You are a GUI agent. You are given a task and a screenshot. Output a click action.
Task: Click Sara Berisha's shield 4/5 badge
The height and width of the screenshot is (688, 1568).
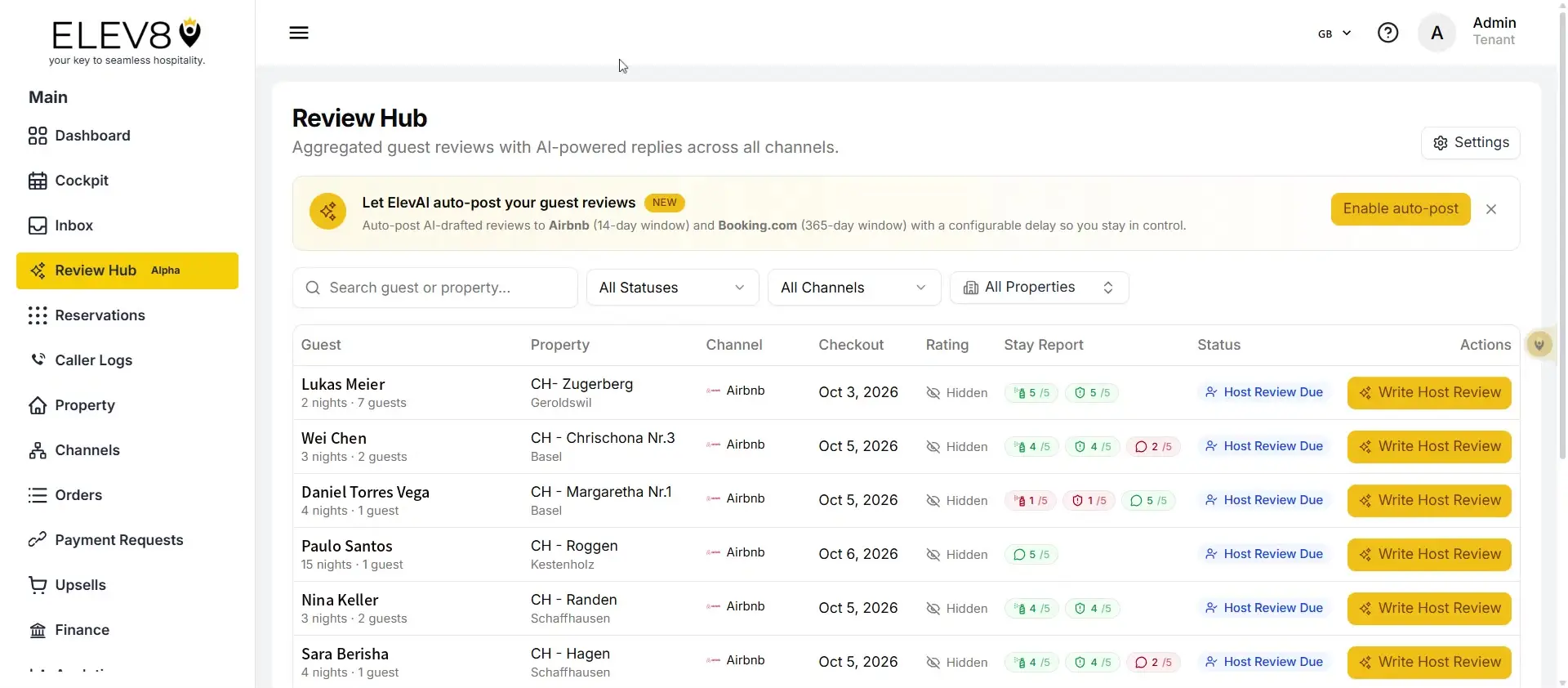1093,663
